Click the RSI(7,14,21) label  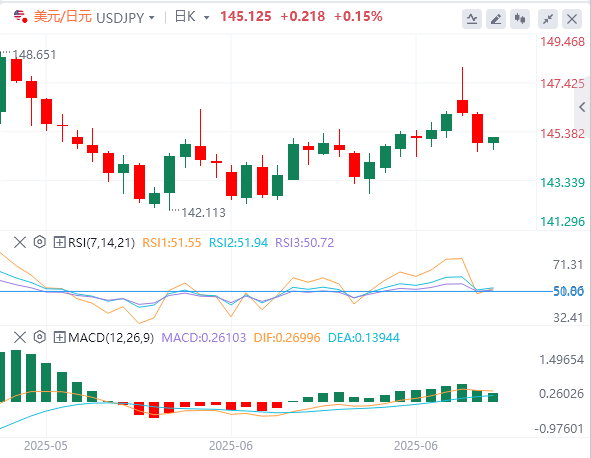[x=101, y=243]
